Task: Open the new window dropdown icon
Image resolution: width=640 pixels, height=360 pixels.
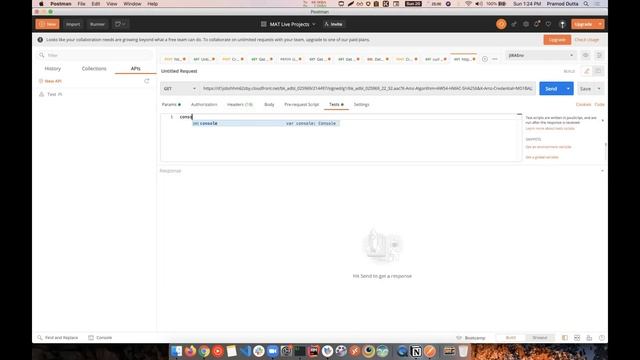Action: (120, 24)
